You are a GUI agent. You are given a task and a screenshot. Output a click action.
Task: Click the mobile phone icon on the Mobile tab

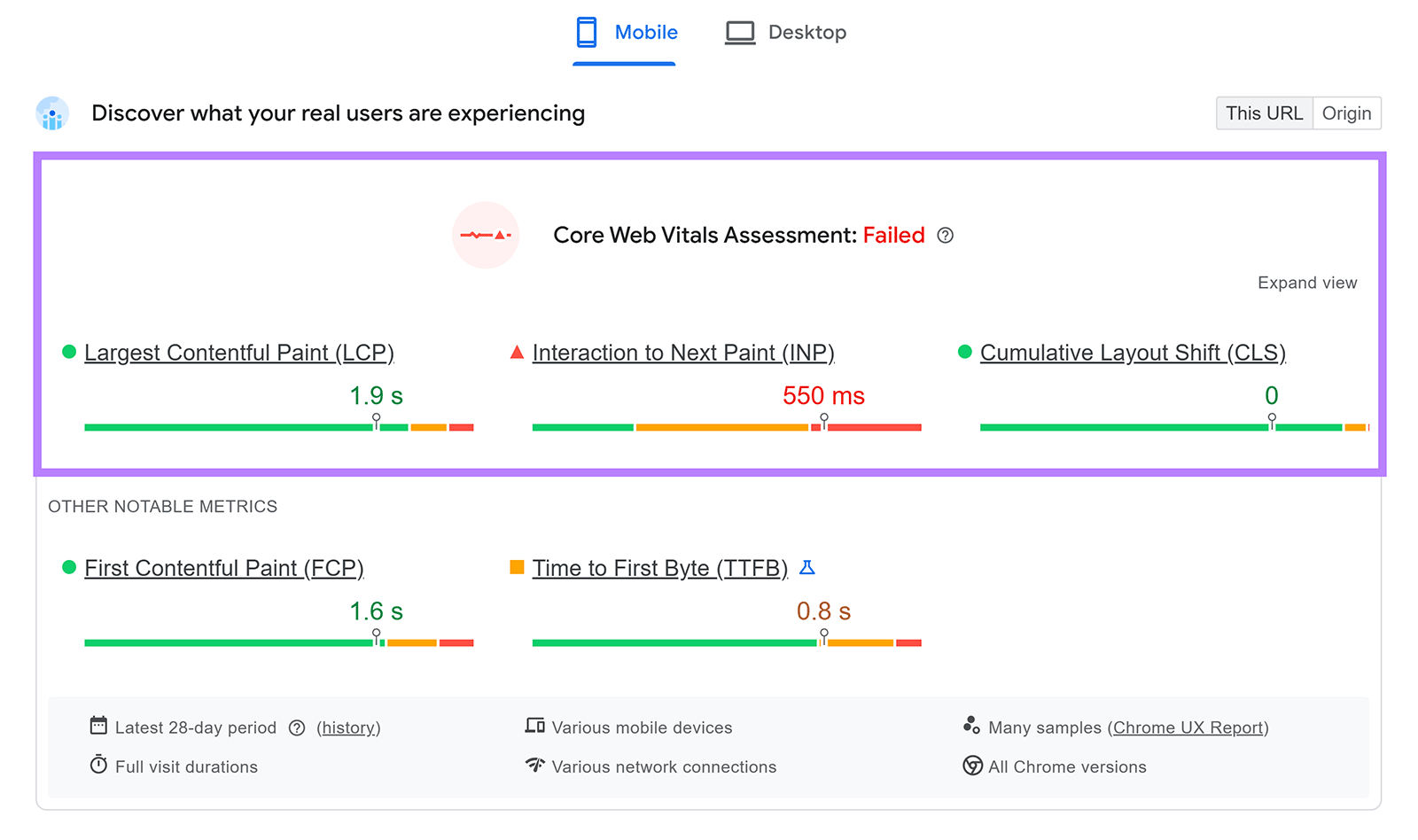(586, 31)
